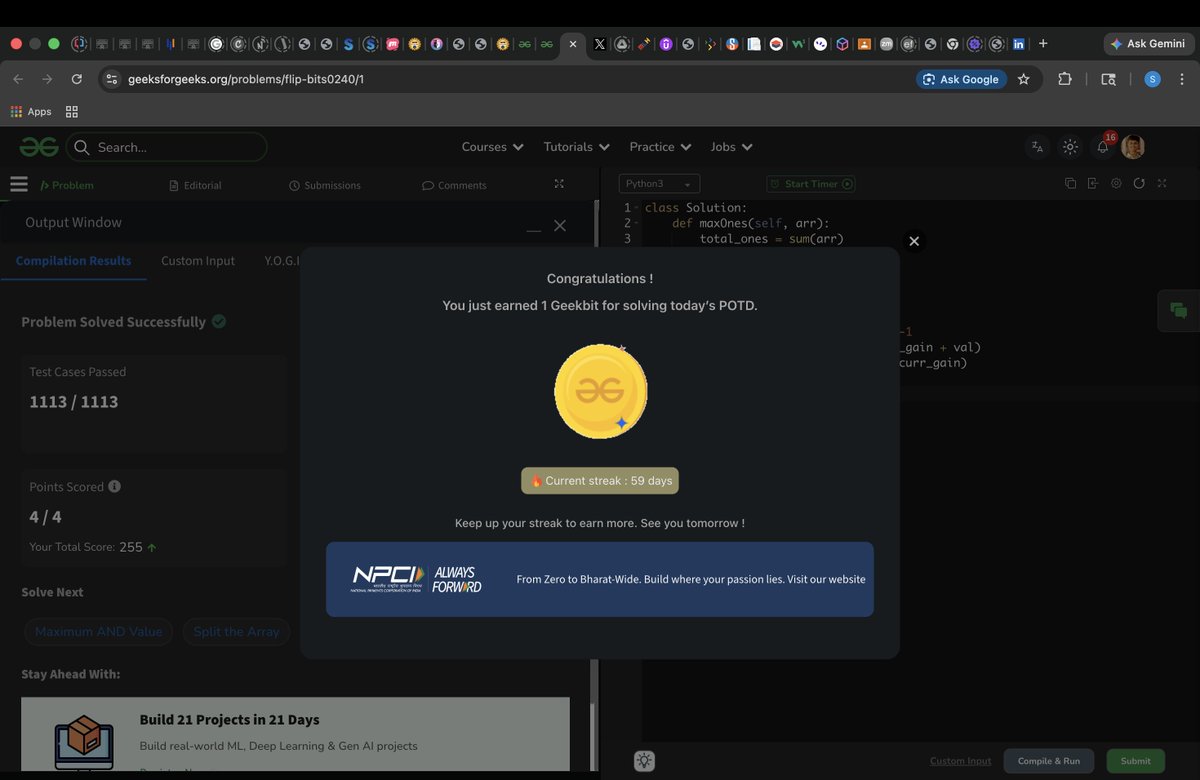
Task: Expand the Jobs dropdown menu
Action: (731, 147)
